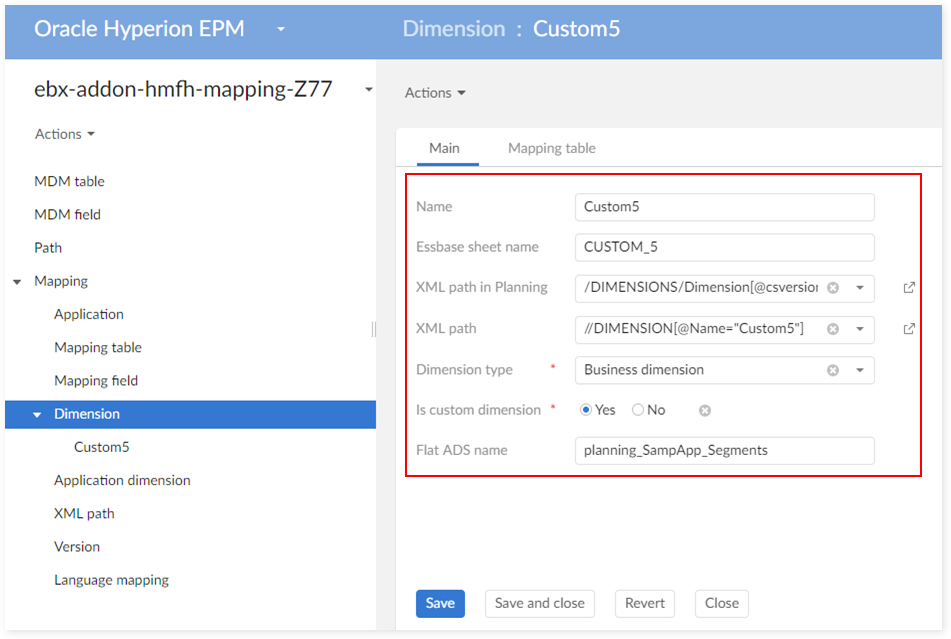Open the Oracle Hyperion EPM dropdown

tap(281, 29)
